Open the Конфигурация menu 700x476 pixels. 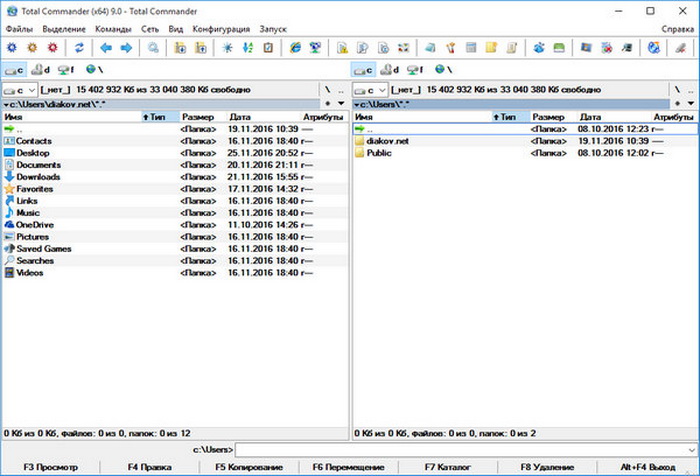tap(222, 30)
